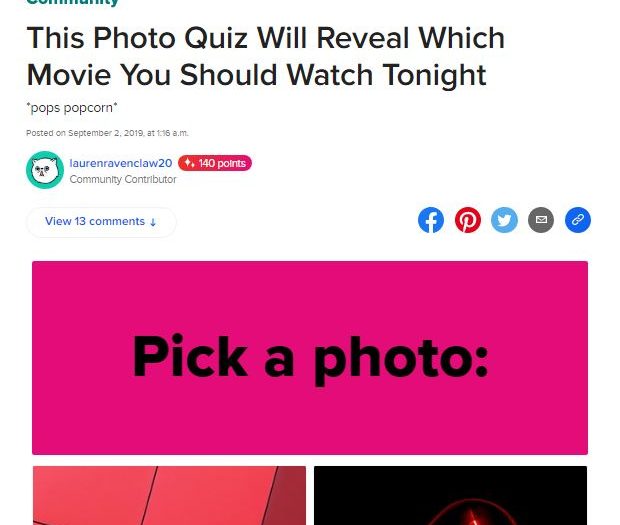620x525 pixels.
Task: Click the posted date September 2, 2019
Action: click(x=107, y=133)
